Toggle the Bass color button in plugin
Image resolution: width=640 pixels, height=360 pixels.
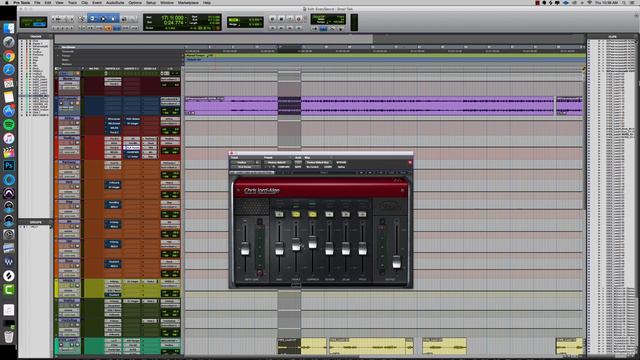click(x=279, y=214)
